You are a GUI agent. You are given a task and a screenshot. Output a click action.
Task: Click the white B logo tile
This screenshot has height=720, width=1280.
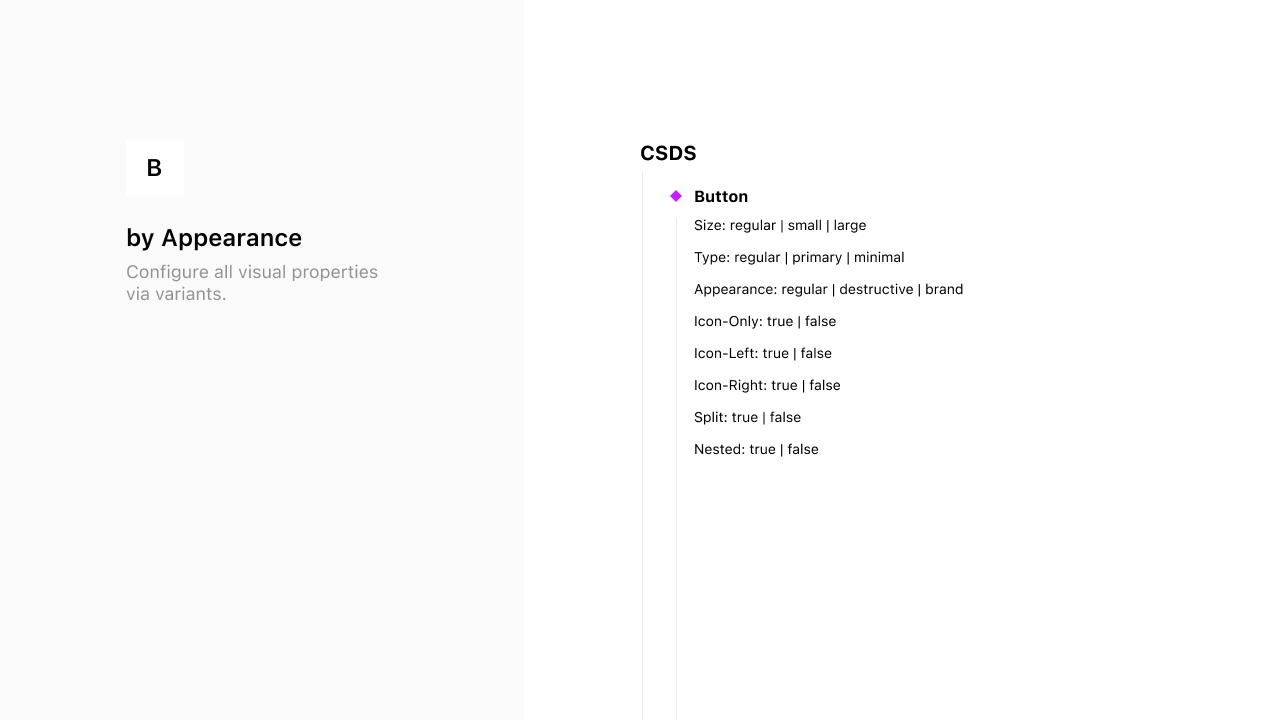pyautogui.click(x=155, y=168)
